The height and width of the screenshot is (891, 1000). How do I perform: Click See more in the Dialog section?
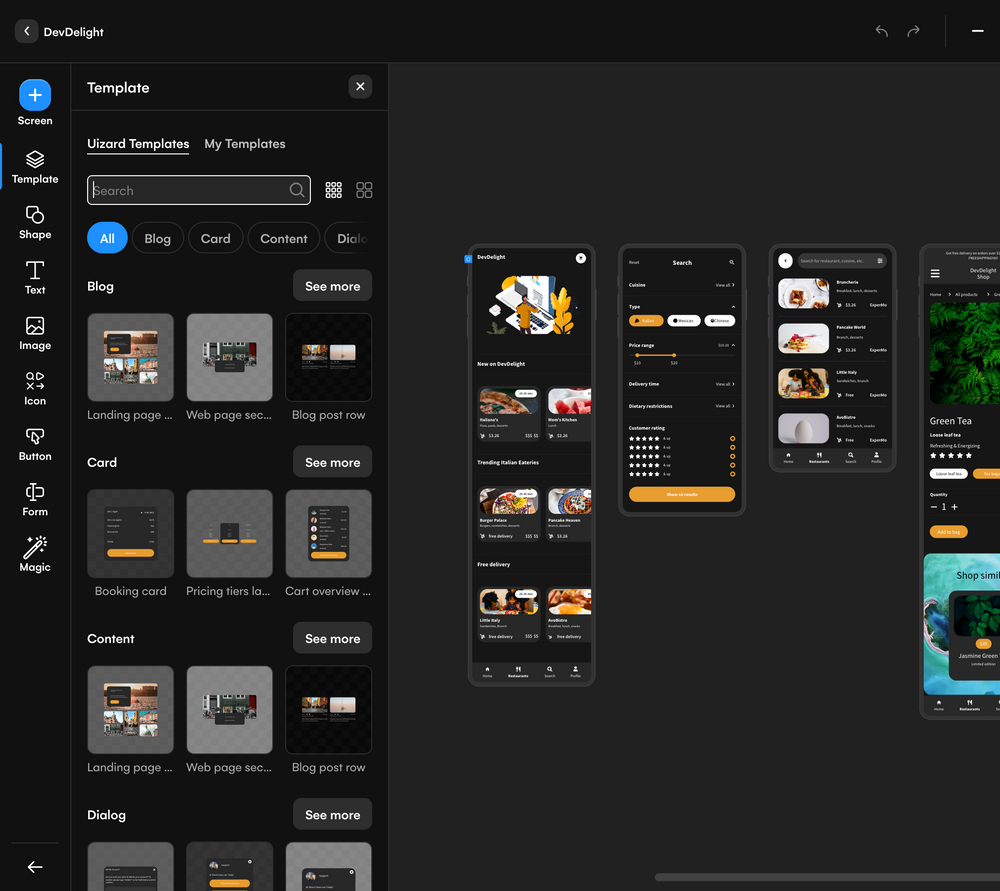(332, 814)
